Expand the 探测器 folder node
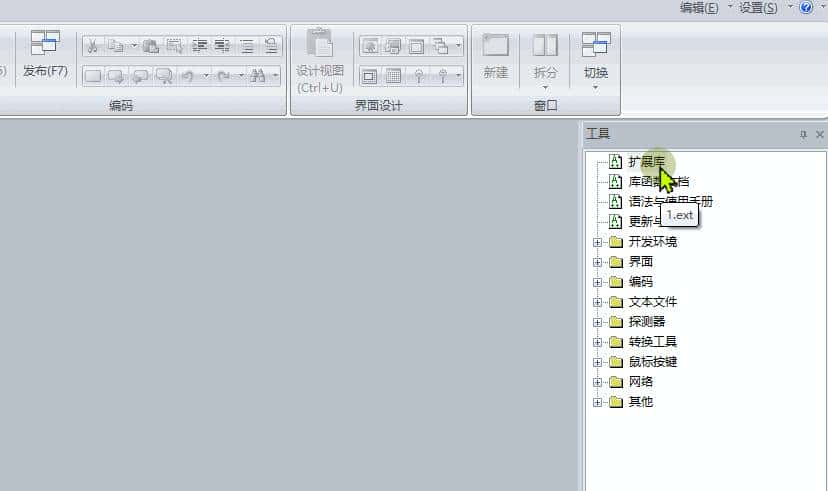Screen dimensions: 828x491 pos(597,323)
